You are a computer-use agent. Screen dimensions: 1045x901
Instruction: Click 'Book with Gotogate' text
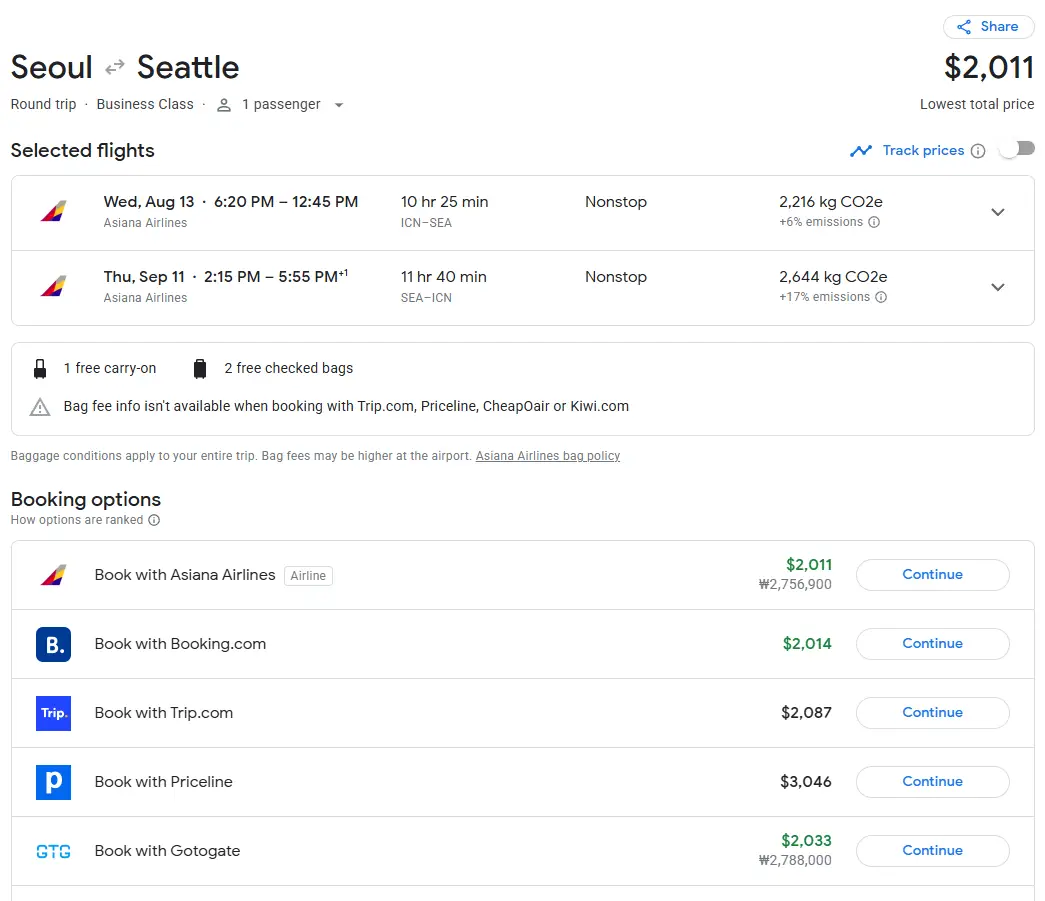167,851
